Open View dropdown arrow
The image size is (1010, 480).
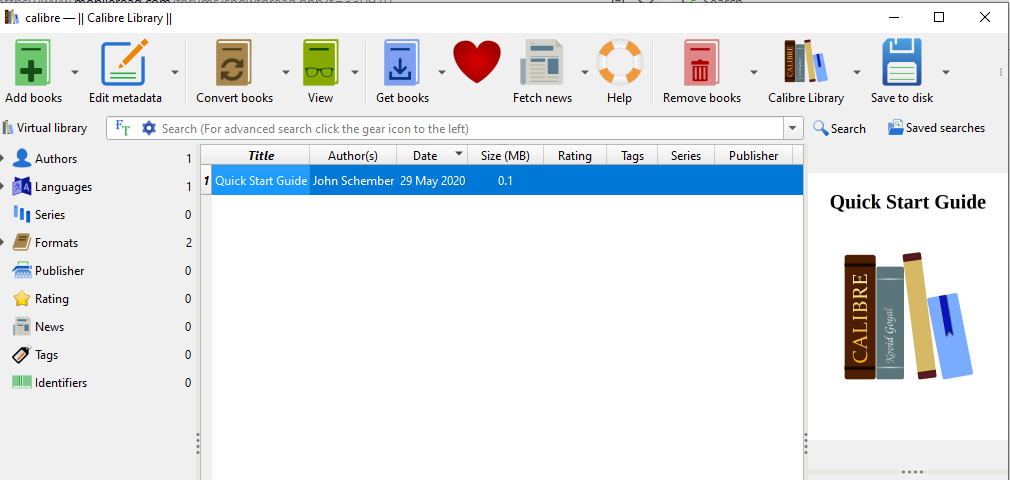(x=355, y=72)
